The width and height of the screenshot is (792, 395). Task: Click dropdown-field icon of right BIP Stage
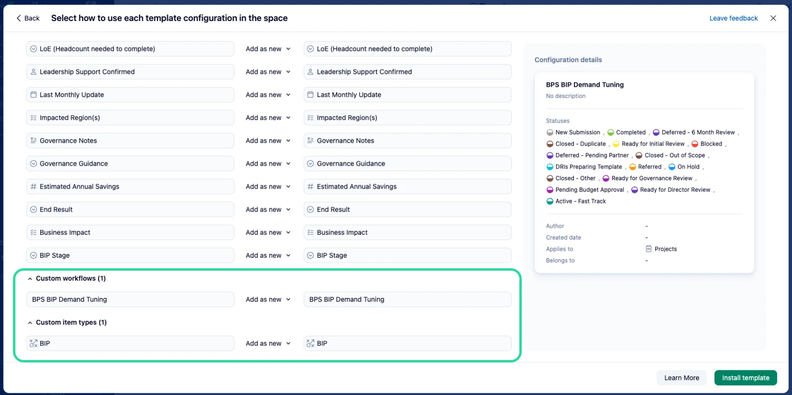pyautogui.click(x=311, y=256)
